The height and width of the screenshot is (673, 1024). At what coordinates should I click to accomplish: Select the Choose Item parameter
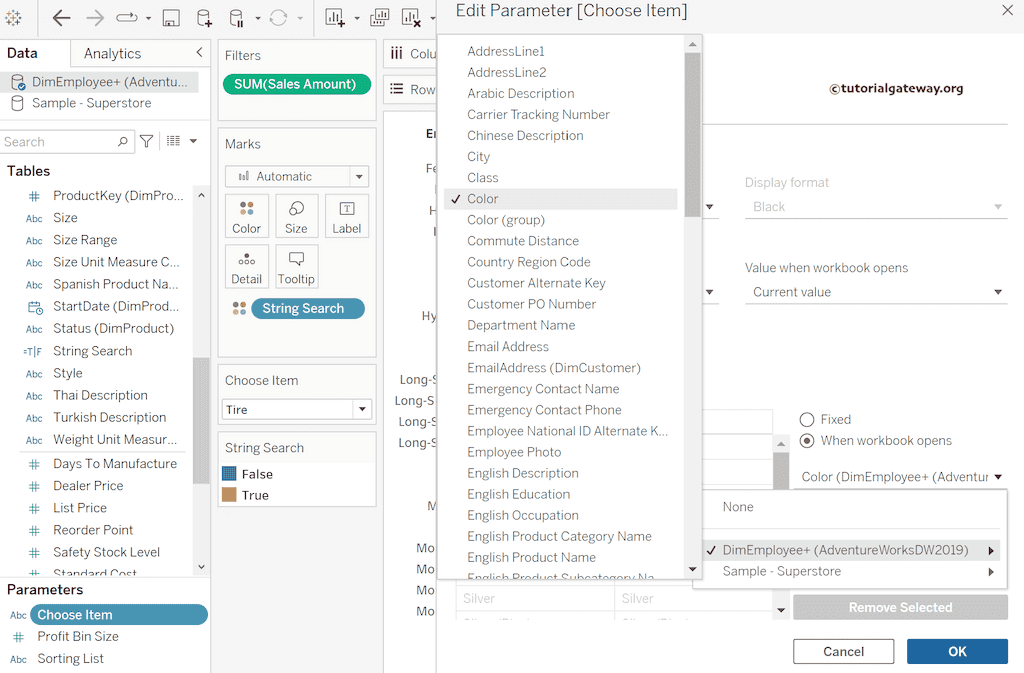pyautogui.click(x=118, y=615)
